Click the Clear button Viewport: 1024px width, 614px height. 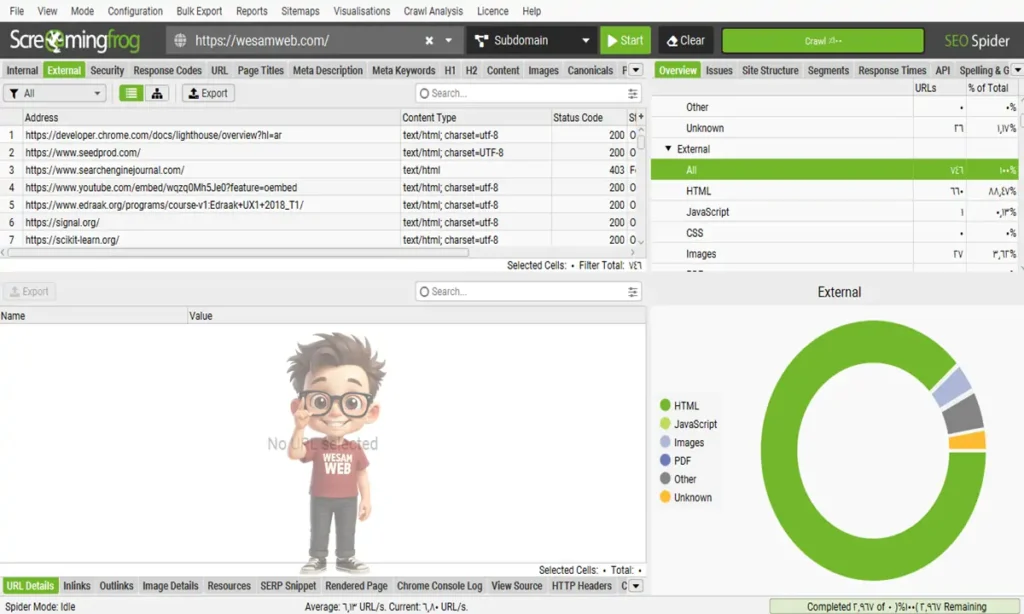click(685, 41)
